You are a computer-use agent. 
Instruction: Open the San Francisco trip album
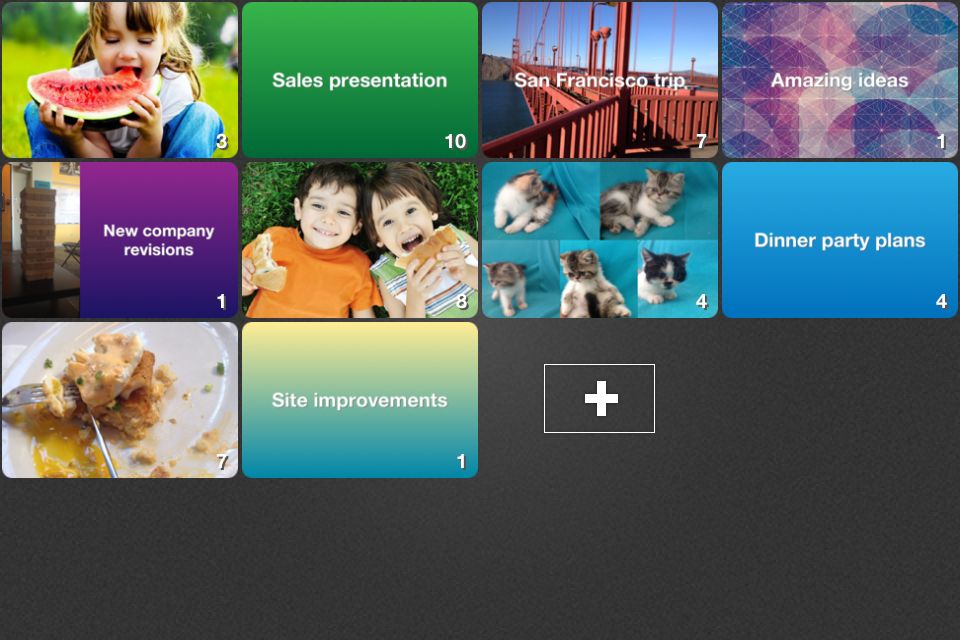(600, 80)
